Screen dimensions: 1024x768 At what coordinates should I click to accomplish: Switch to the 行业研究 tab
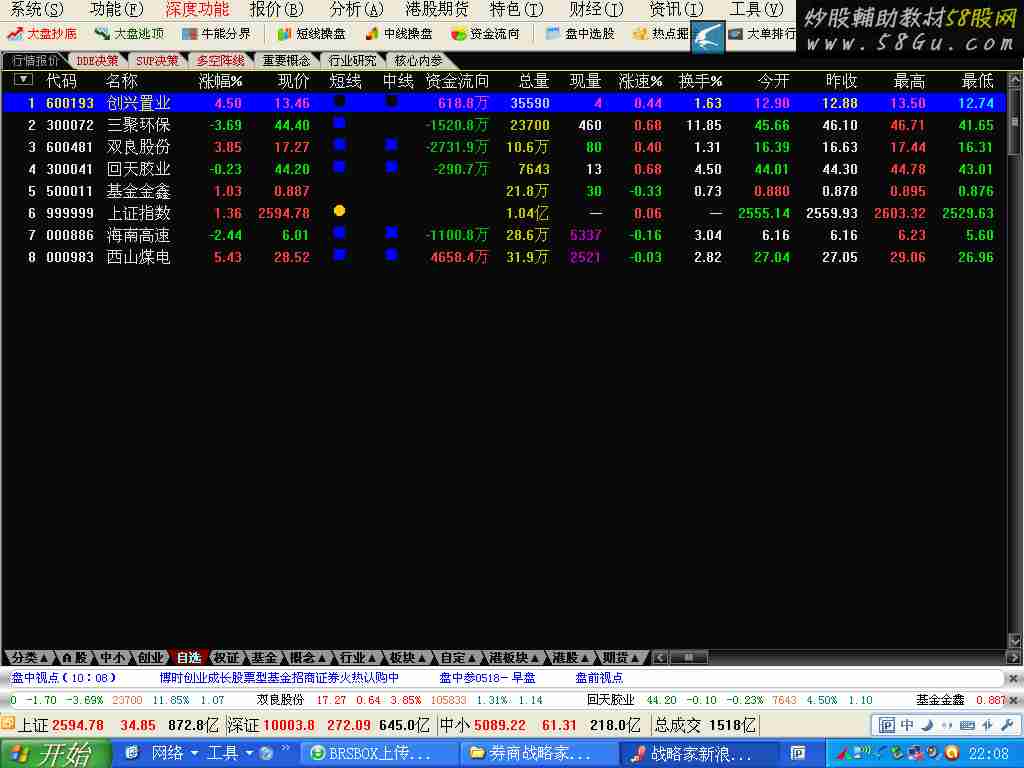pos(352,60)
